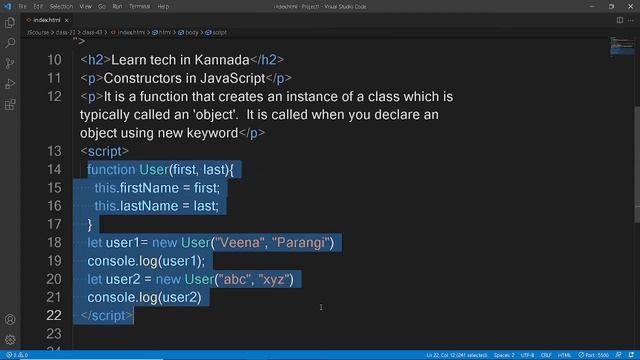640x360 pixels.
Task: Click 'Constructors in JavaScript' paragraph text
Action: 184,78
